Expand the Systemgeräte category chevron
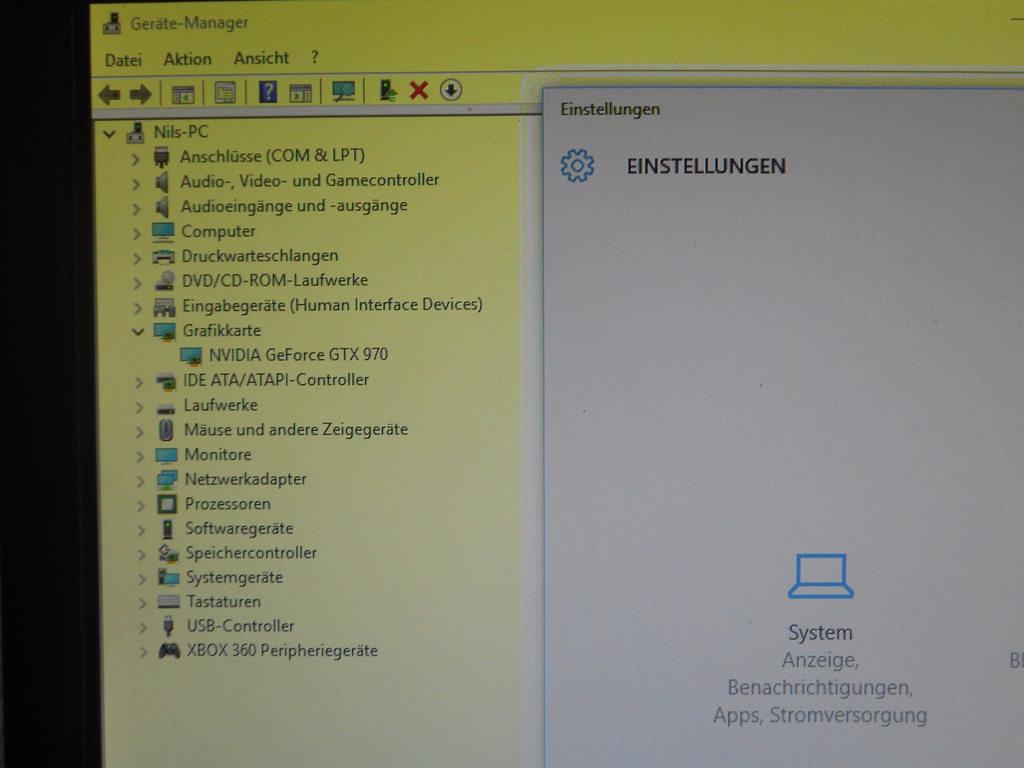Screen dimensions: 1024x768 [142, 579]
